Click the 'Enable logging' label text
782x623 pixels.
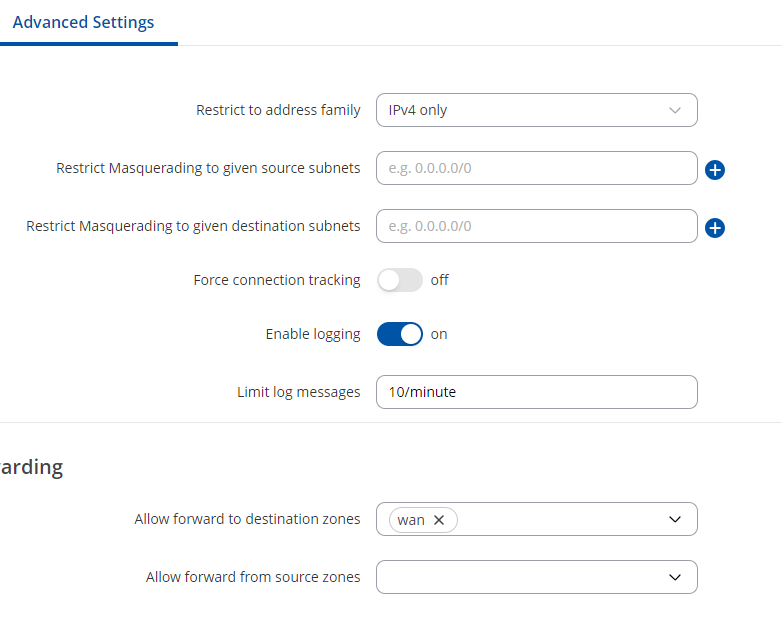313,334
